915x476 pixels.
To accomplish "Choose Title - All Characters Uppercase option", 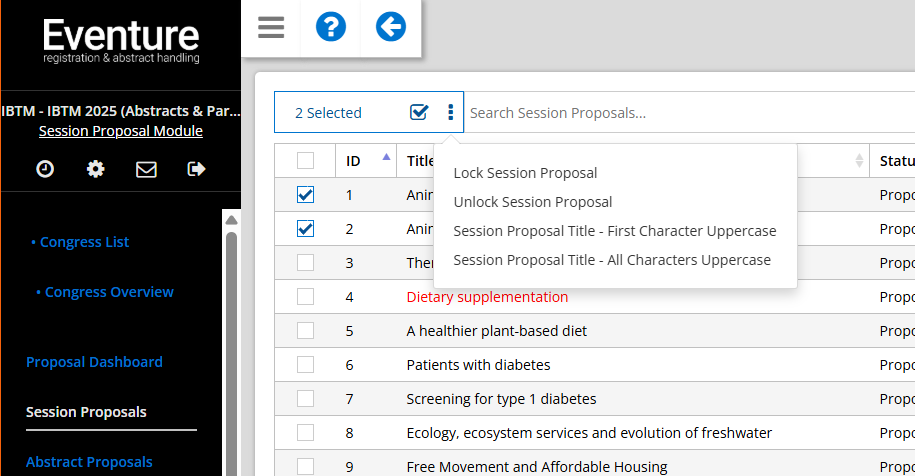I will pos(612,260).
